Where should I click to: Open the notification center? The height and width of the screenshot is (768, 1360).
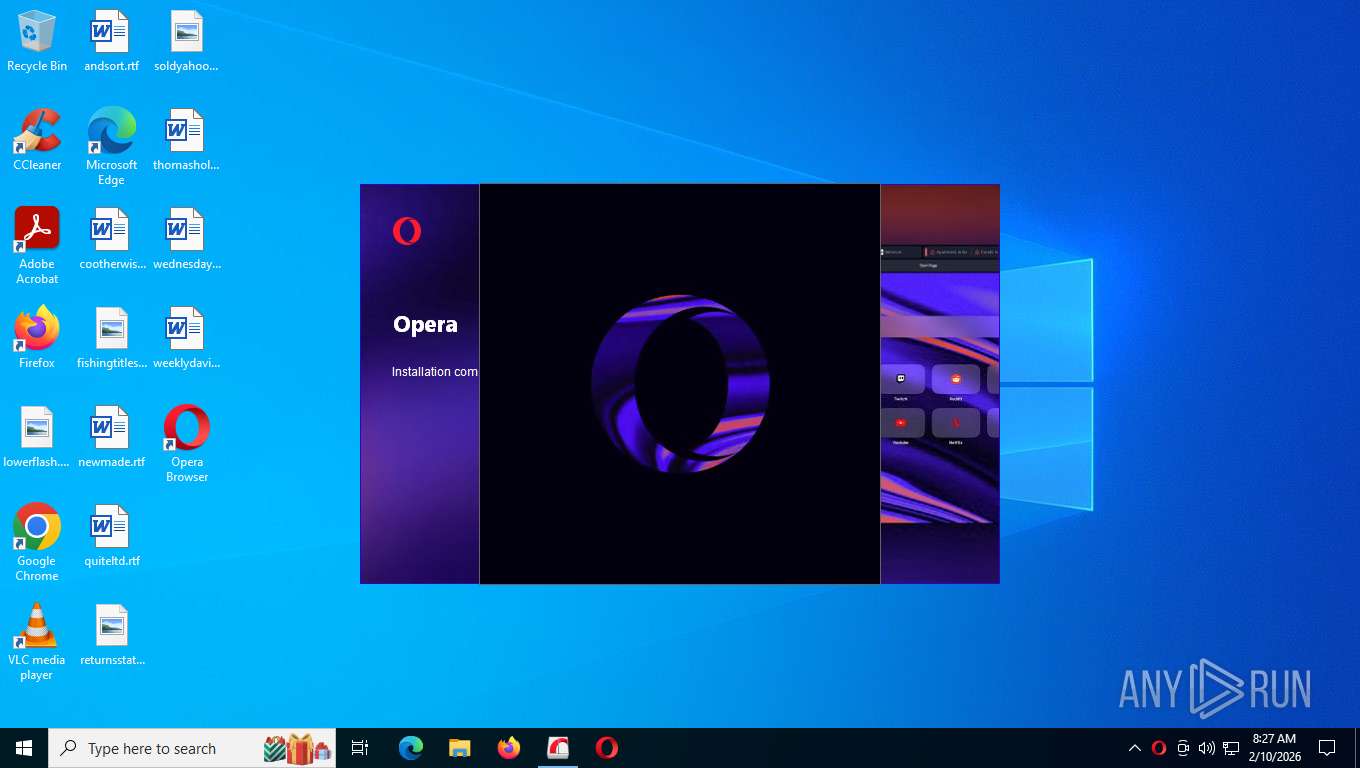coord(1327,748)
